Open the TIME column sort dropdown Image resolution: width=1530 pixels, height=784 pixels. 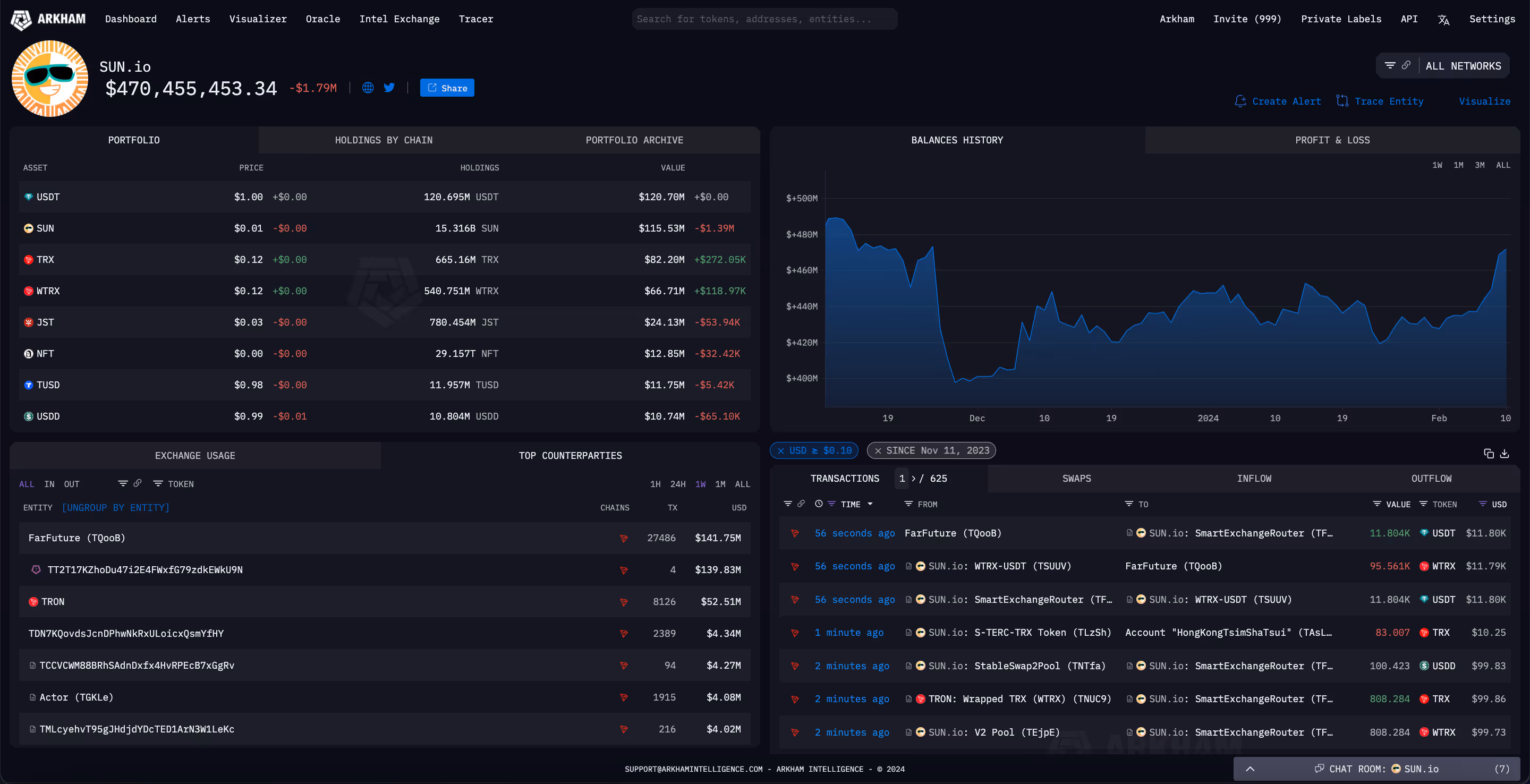pos(870,504)
